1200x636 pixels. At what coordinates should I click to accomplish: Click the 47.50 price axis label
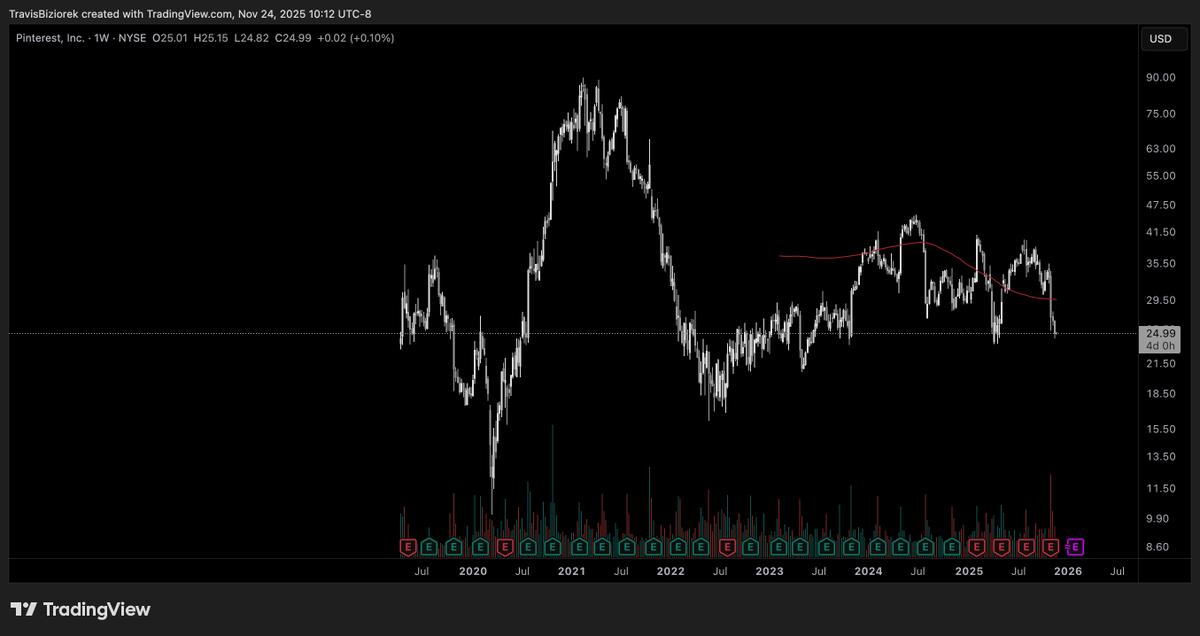click(x=1160, y=205)
